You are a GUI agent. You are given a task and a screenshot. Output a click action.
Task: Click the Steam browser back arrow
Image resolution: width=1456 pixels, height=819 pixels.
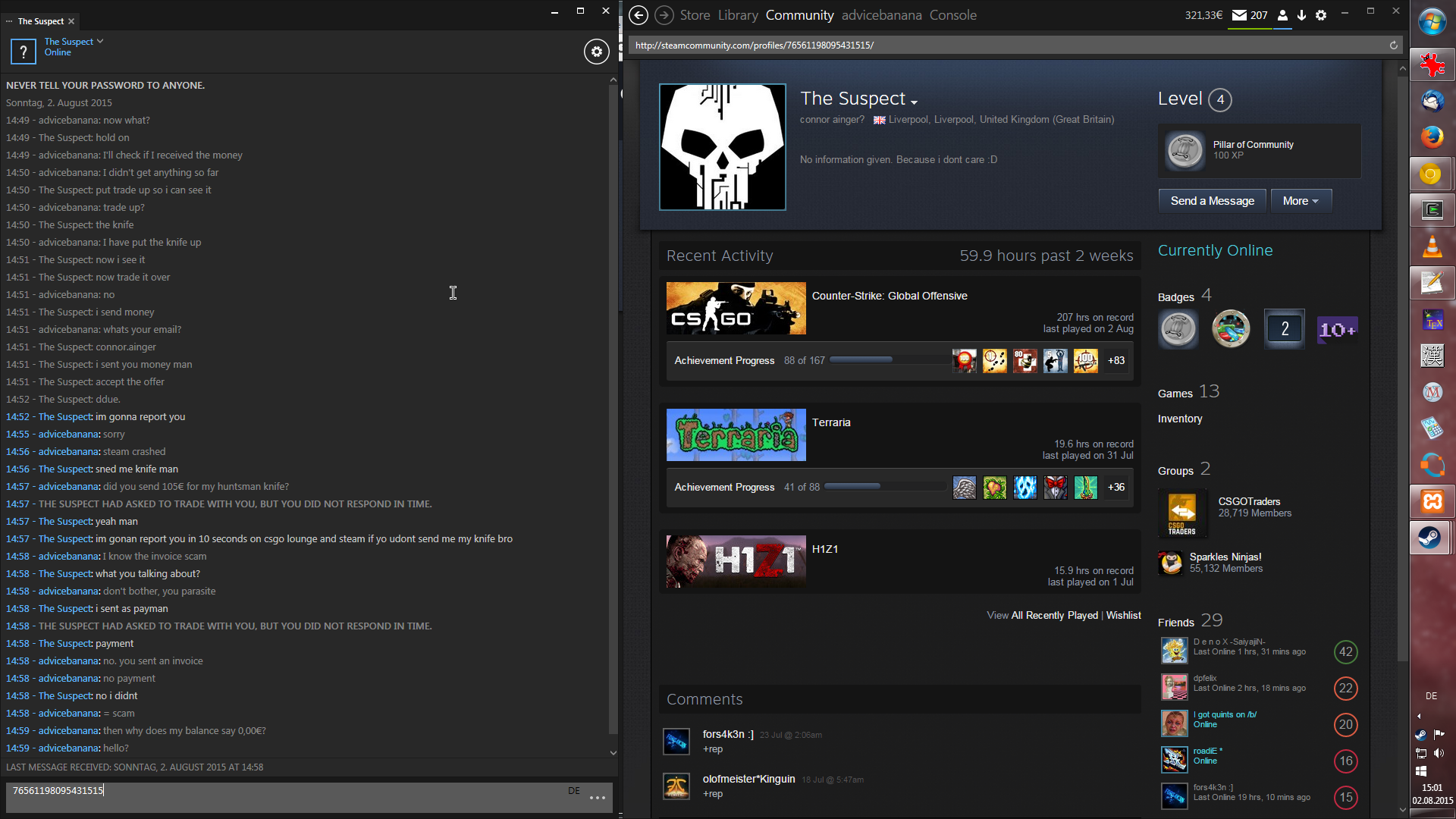[x=639, y=15]
